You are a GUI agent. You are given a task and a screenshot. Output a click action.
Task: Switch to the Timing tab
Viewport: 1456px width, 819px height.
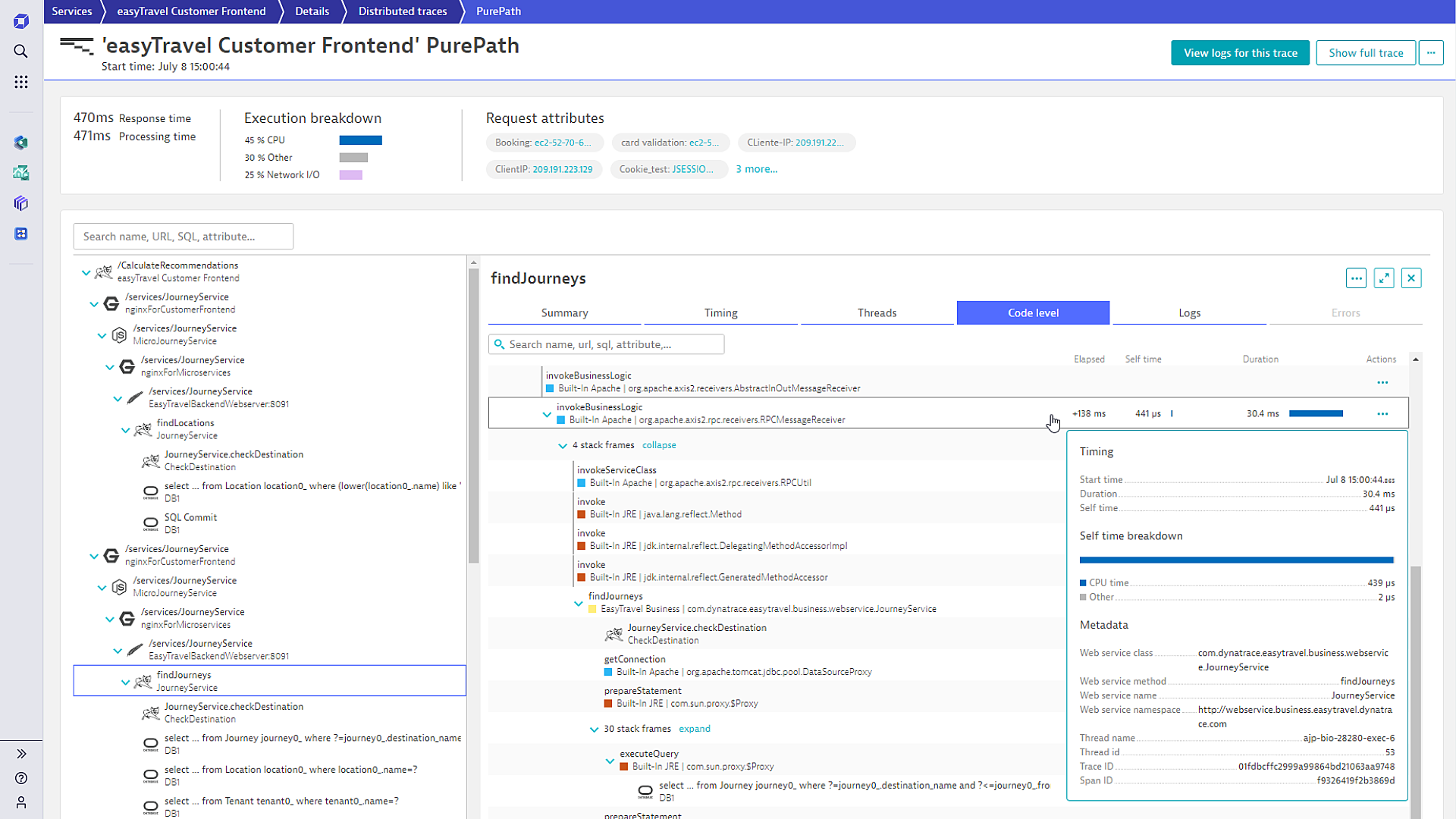point(720,312)
